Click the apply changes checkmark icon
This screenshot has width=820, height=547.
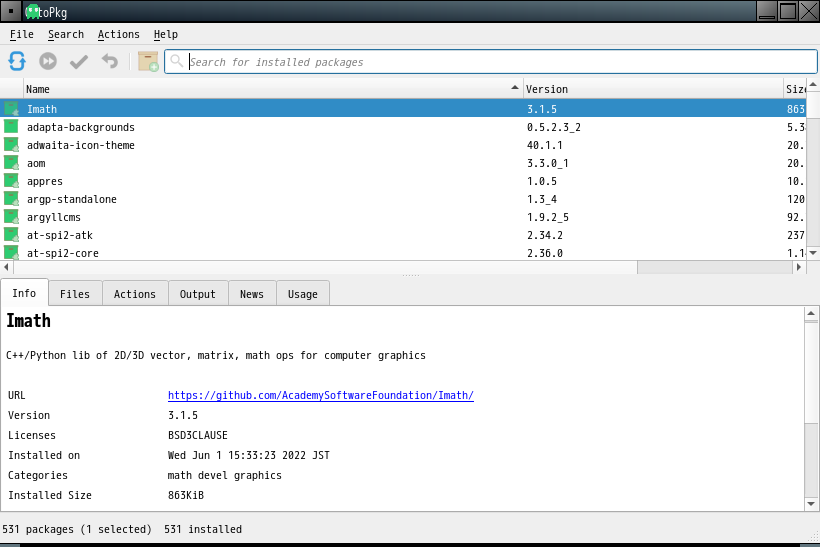pyautogui.click(x=79, y=62)
